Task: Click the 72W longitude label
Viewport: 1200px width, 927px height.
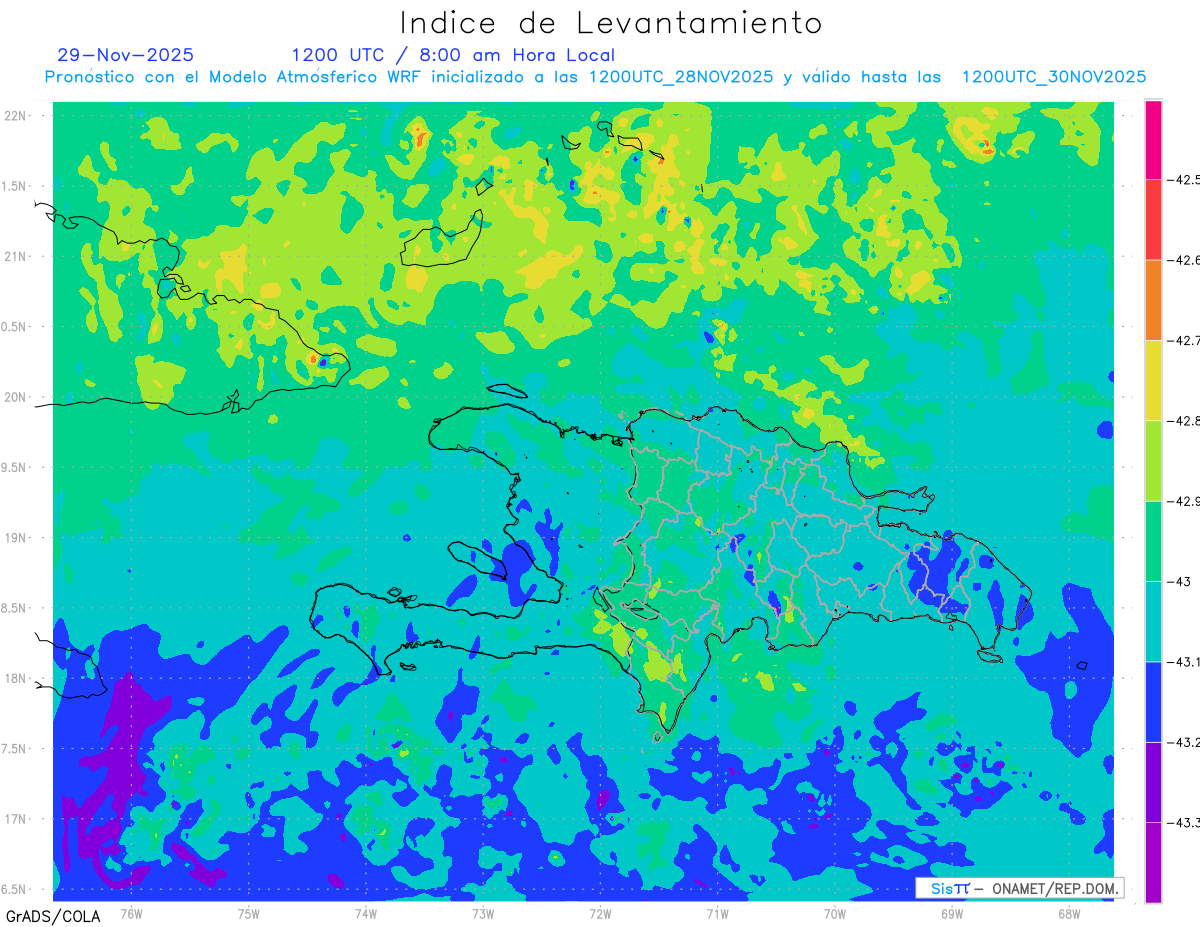Action: pyautogui.click(x=600, y=913)
